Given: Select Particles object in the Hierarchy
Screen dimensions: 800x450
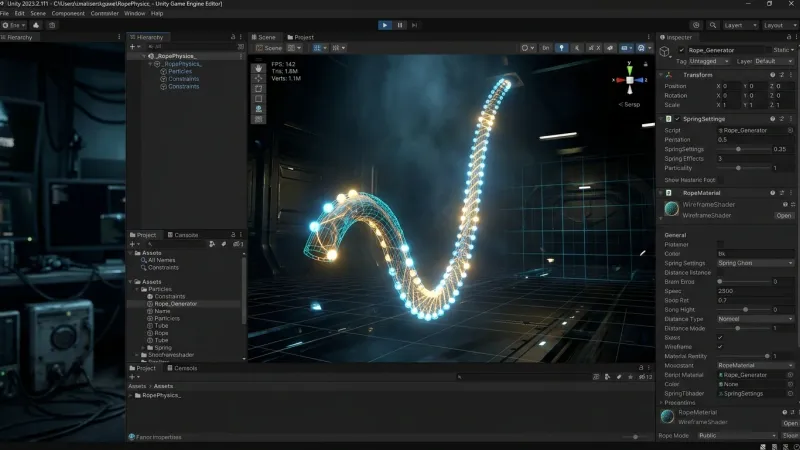Looking at the screenshot, I should (180, 71).
